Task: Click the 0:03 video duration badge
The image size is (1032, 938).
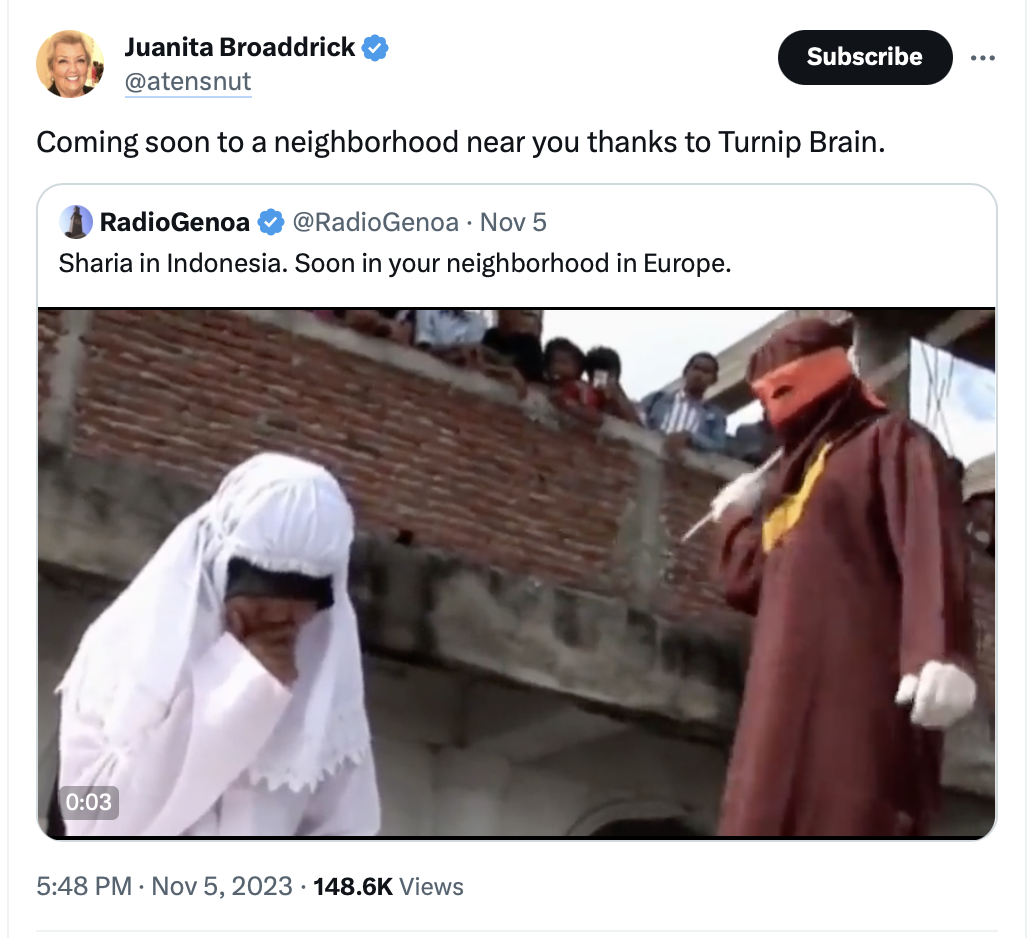Action: [89, 802]
